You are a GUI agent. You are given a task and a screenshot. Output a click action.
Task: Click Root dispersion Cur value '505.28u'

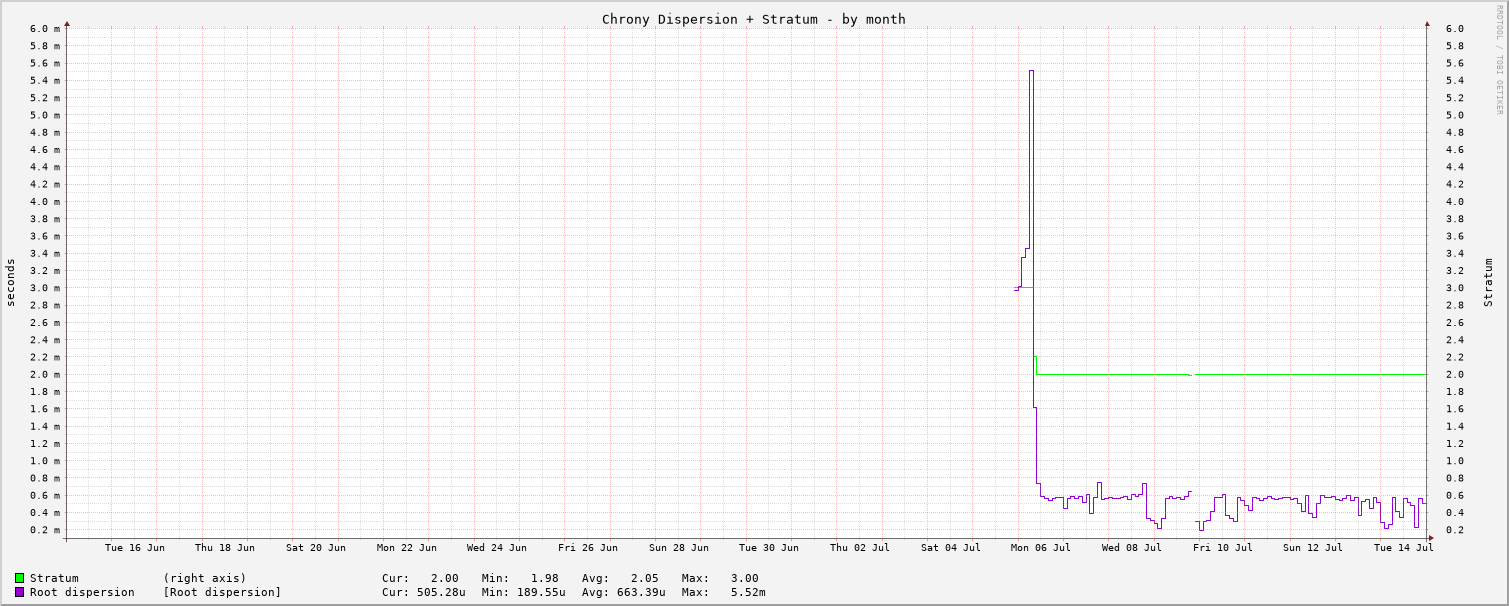point(441,592)
